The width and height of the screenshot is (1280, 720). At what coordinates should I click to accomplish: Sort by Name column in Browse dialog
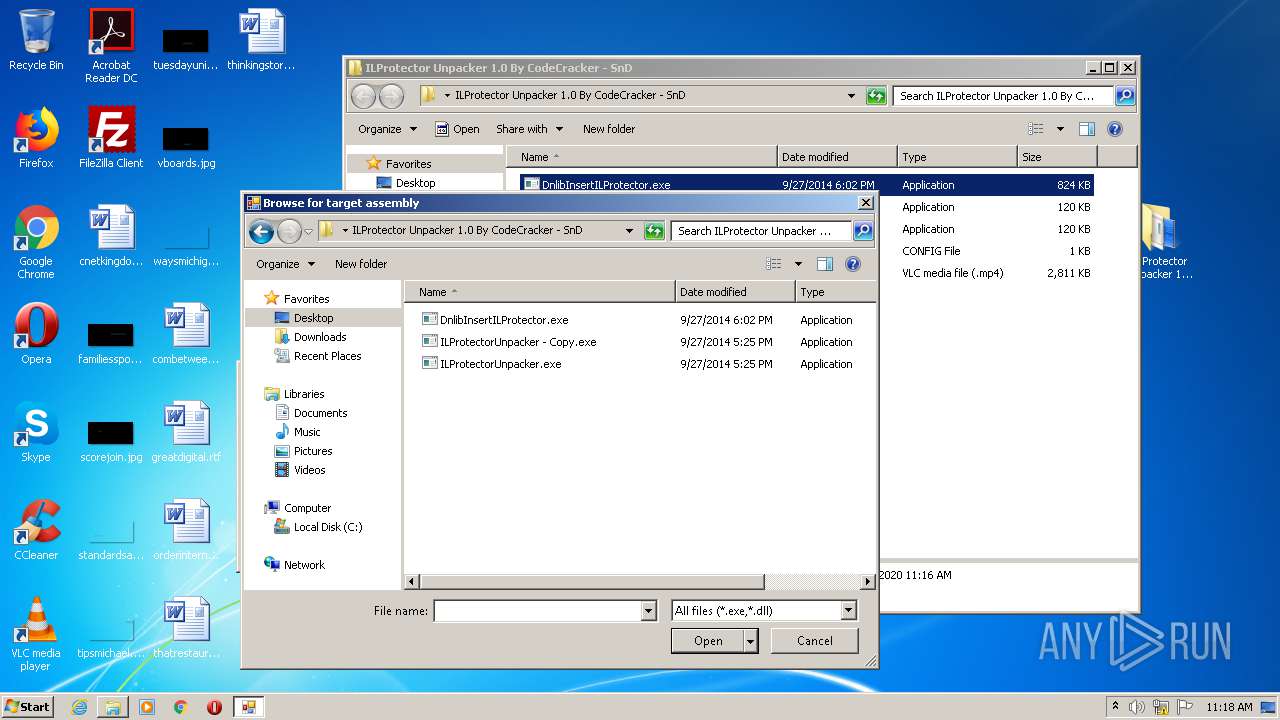[x=540, y=292]
